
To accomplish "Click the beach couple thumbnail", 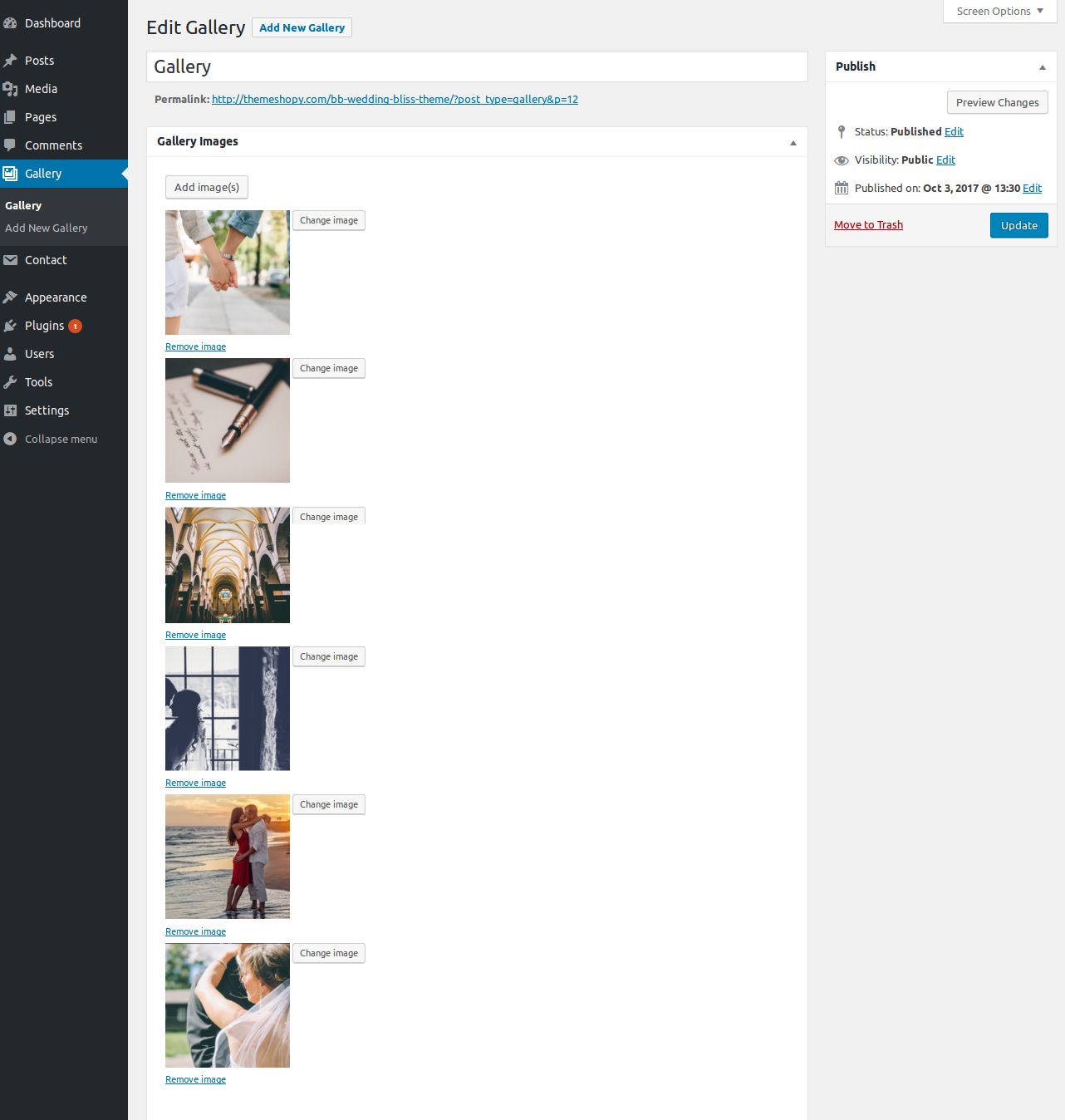I will (228, 857).
